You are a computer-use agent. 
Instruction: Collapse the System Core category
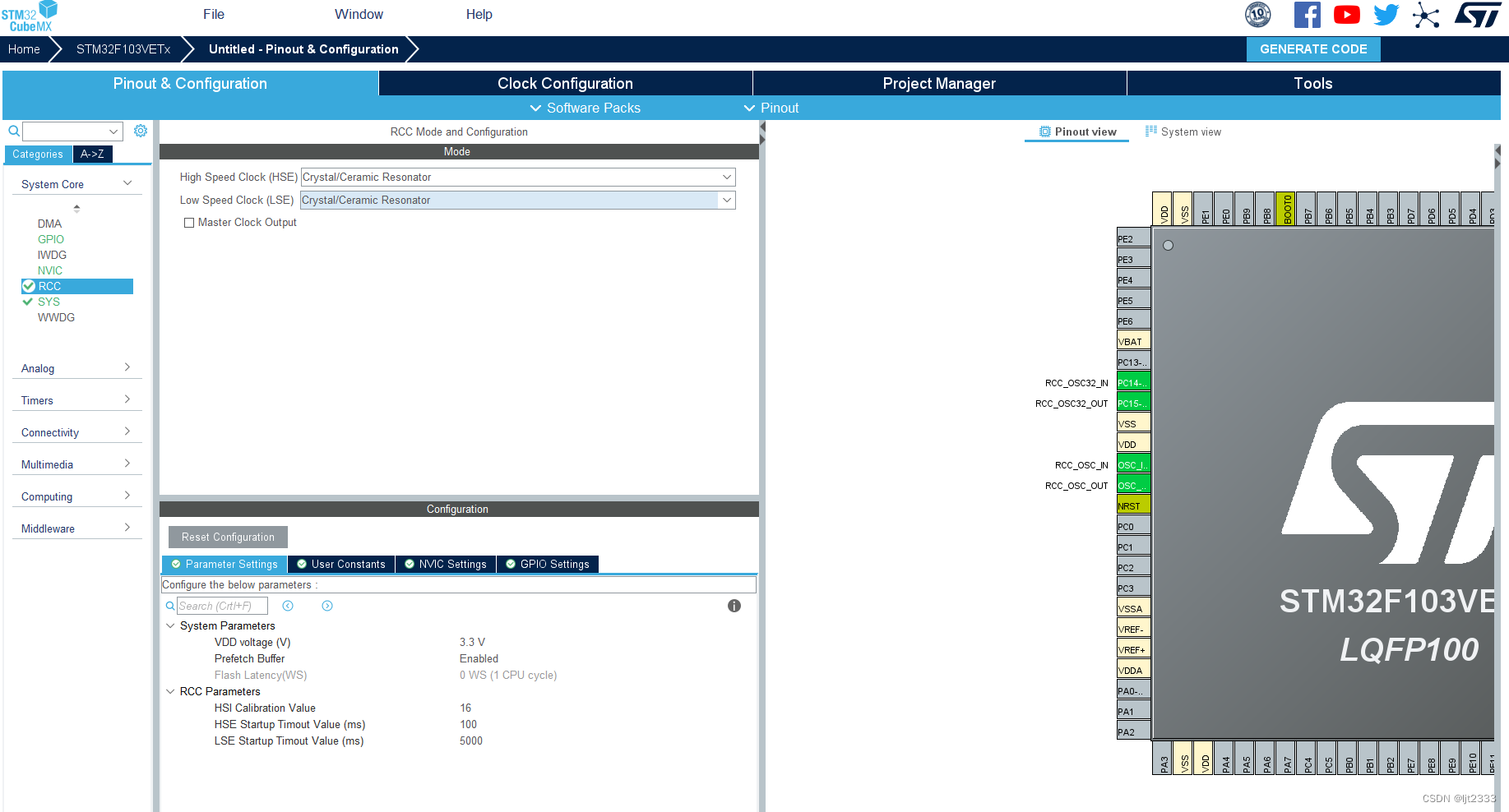[127, 183]
